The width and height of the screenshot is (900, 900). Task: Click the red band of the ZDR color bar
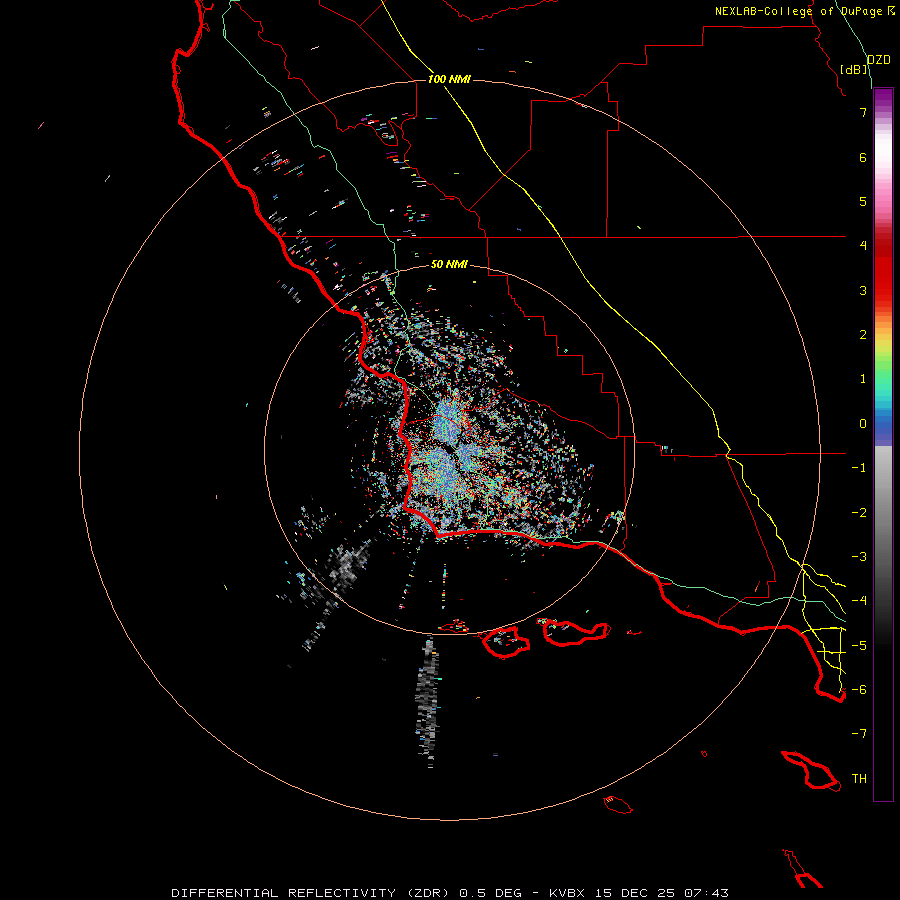(883, 270)
